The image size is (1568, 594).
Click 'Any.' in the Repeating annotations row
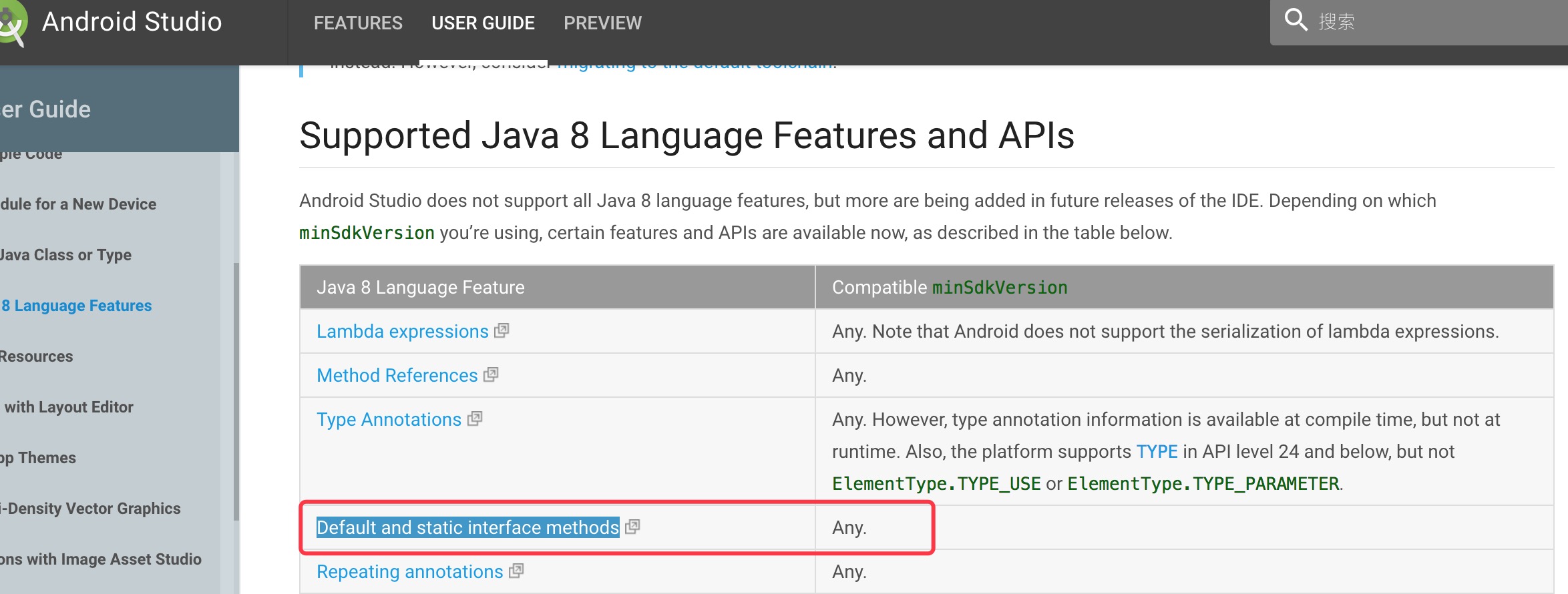tap(849, 572)
